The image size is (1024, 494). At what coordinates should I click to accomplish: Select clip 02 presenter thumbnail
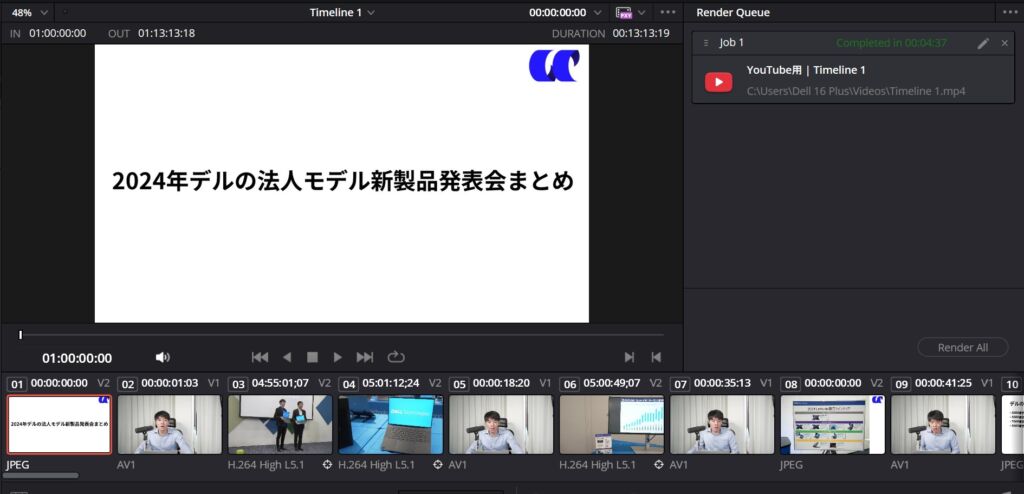point(170,425)
